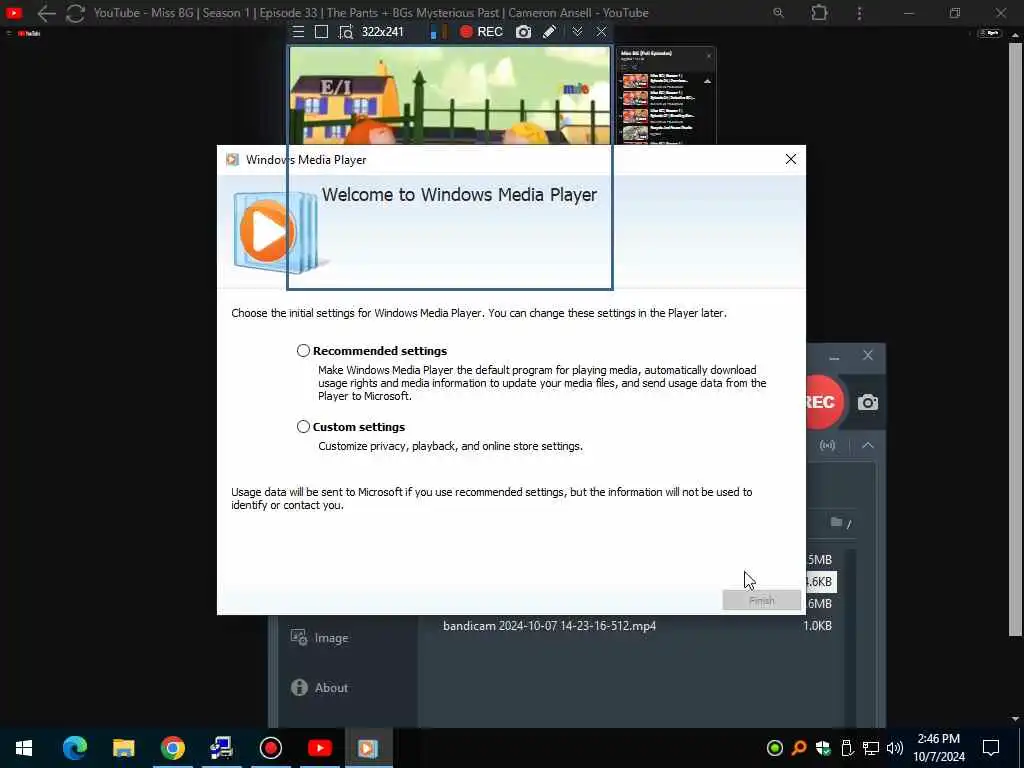Image resolution: width=1024 pixels, height=768 pixels.
Task: Open the Windows Start menu
Action: click(24, 748)
